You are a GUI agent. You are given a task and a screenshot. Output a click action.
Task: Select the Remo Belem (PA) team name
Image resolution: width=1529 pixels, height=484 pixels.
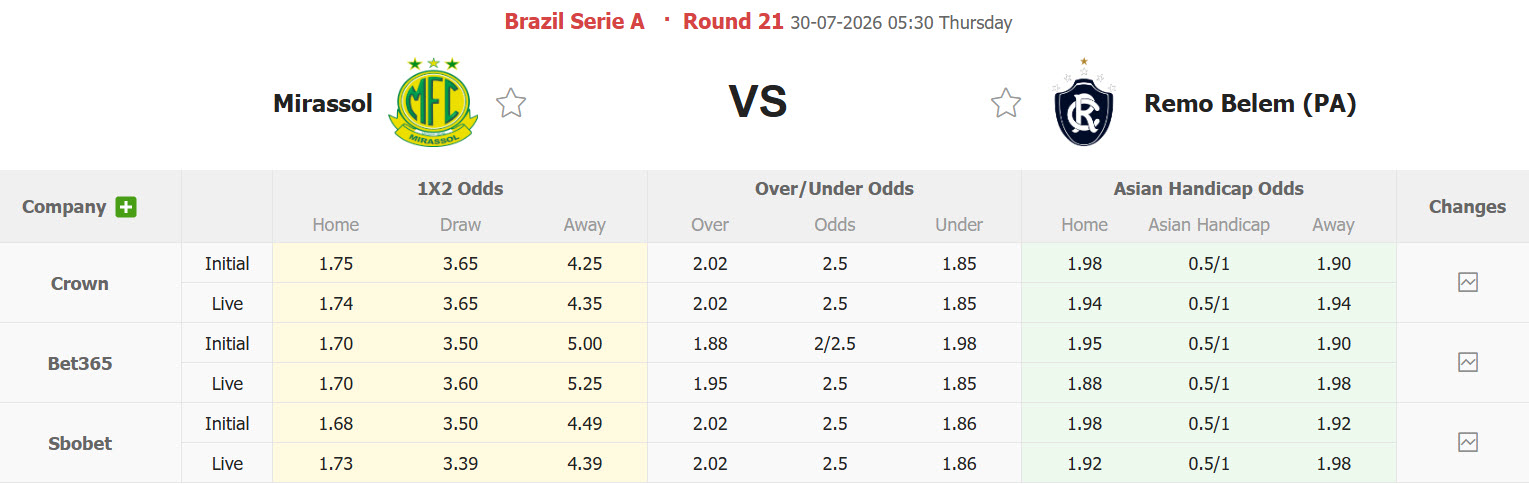pos(1250,103)
